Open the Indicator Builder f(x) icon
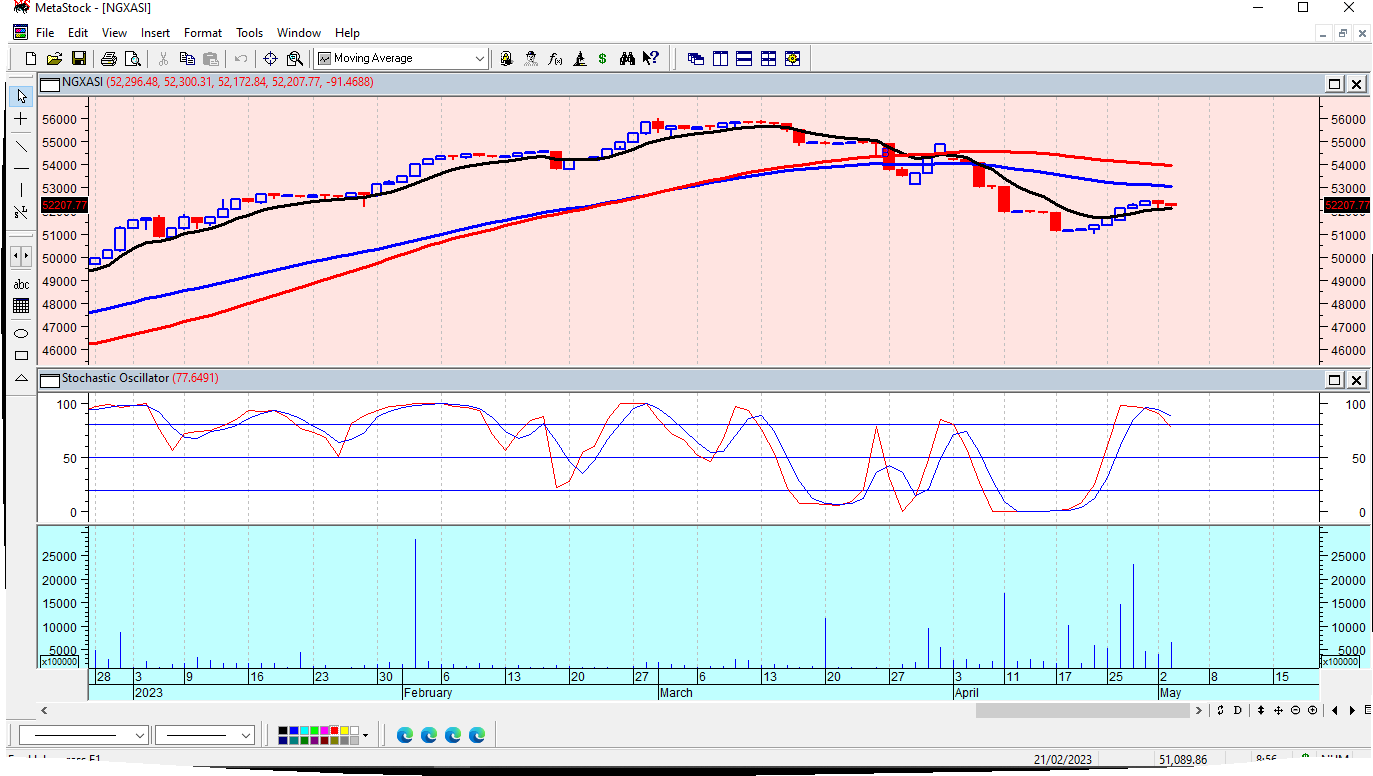The image size is (1373, 776). click(x=555, y=59)
